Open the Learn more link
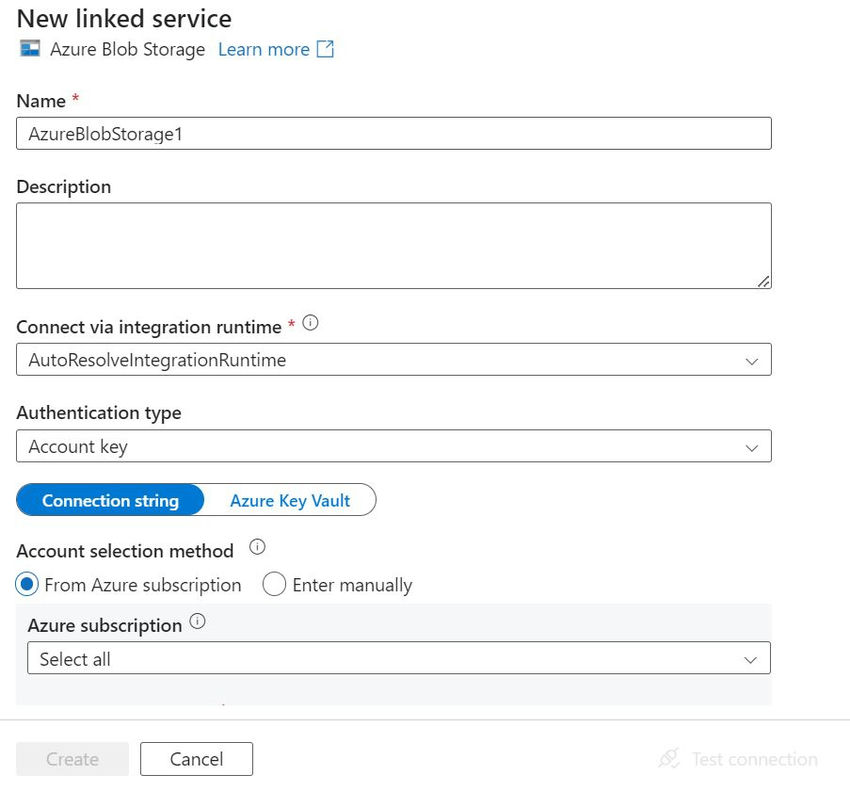This screenshot has width=850, height=791. pos(263,49)
